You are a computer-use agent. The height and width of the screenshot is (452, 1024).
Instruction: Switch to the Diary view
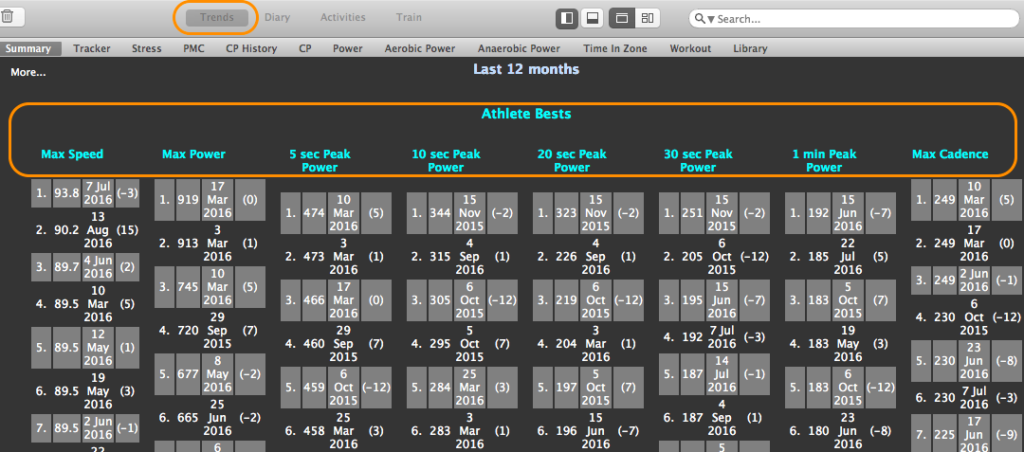point(277,18)
